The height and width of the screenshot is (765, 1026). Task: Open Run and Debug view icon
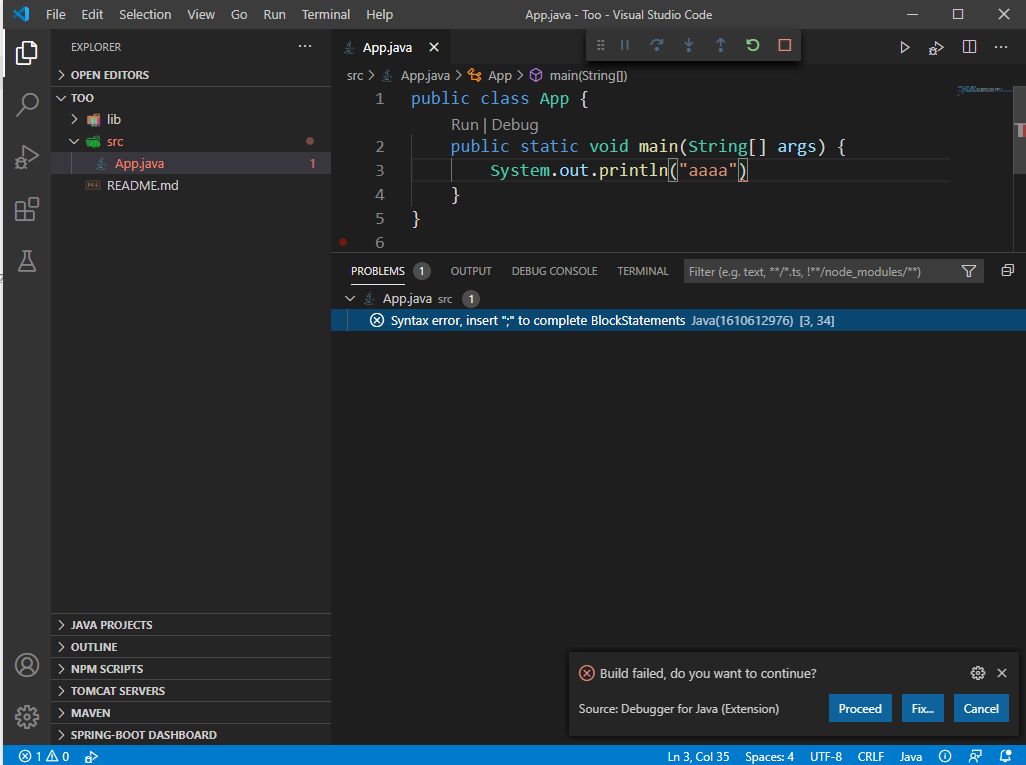pos(27,157)
